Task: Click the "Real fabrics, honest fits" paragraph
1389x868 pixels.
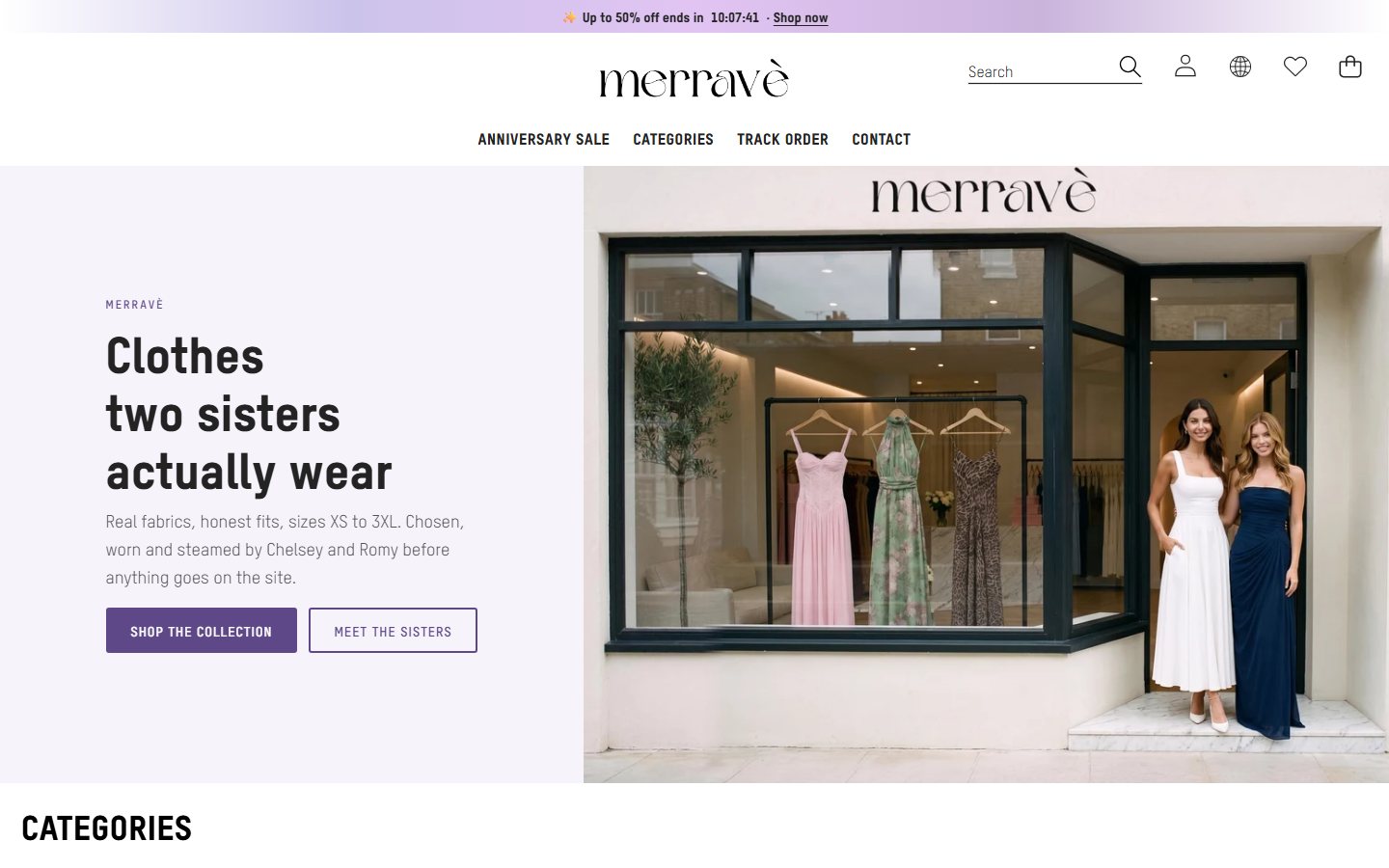Action: (285, 550)
